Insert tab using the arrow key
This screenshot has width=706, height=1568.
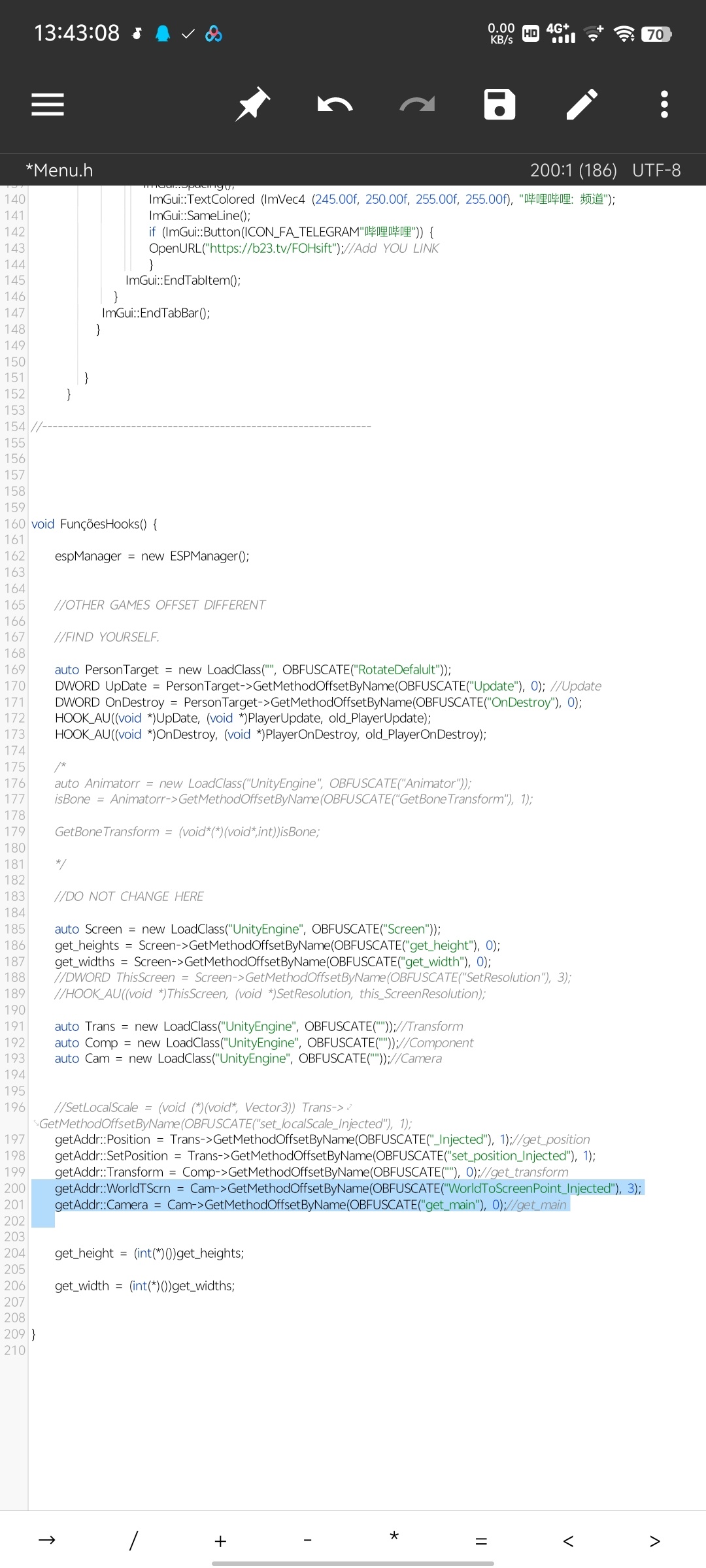[47, 1541]
